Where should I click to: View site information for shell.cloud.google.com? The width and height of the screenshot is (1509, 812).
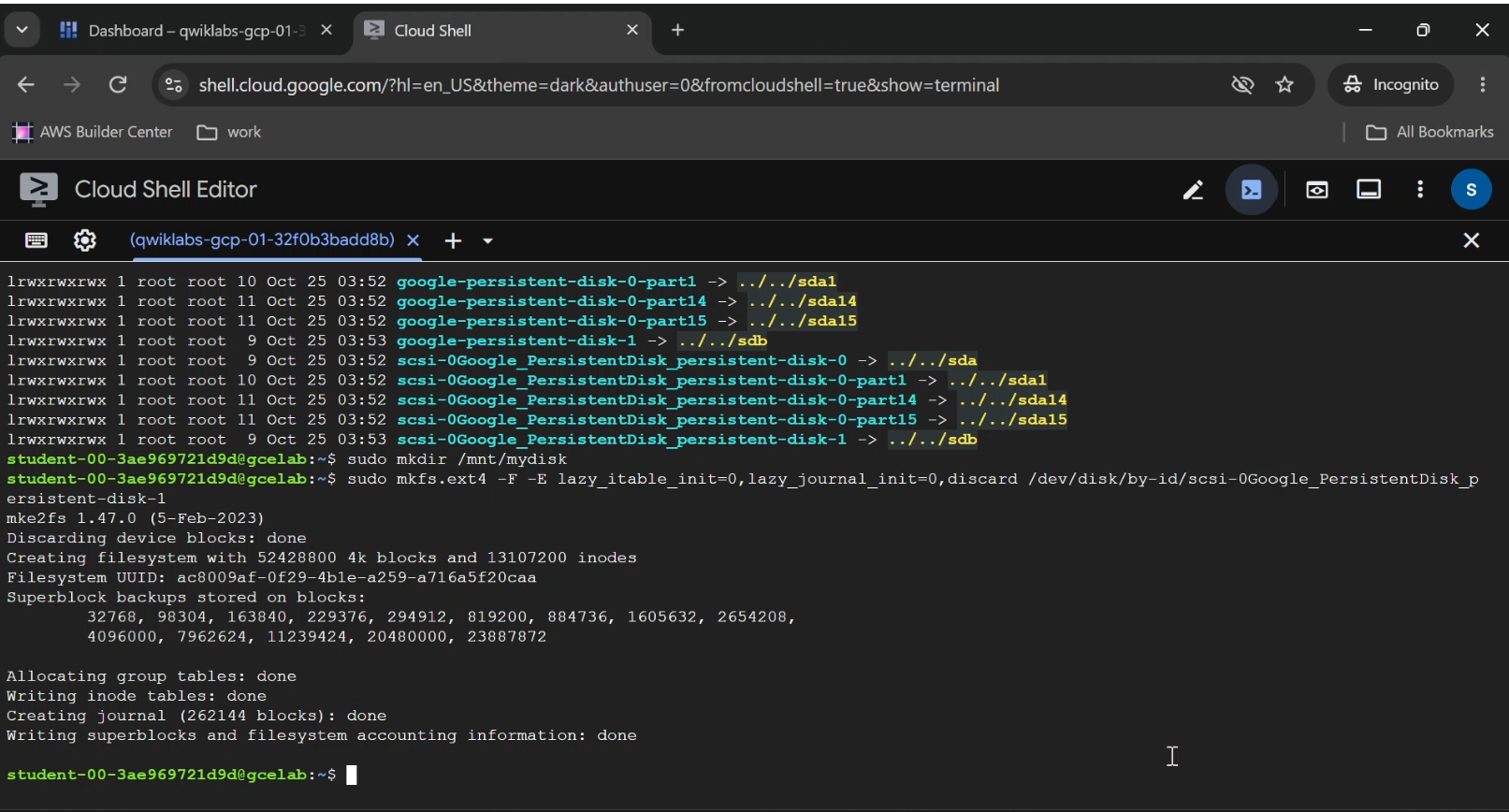click(174, 85)
